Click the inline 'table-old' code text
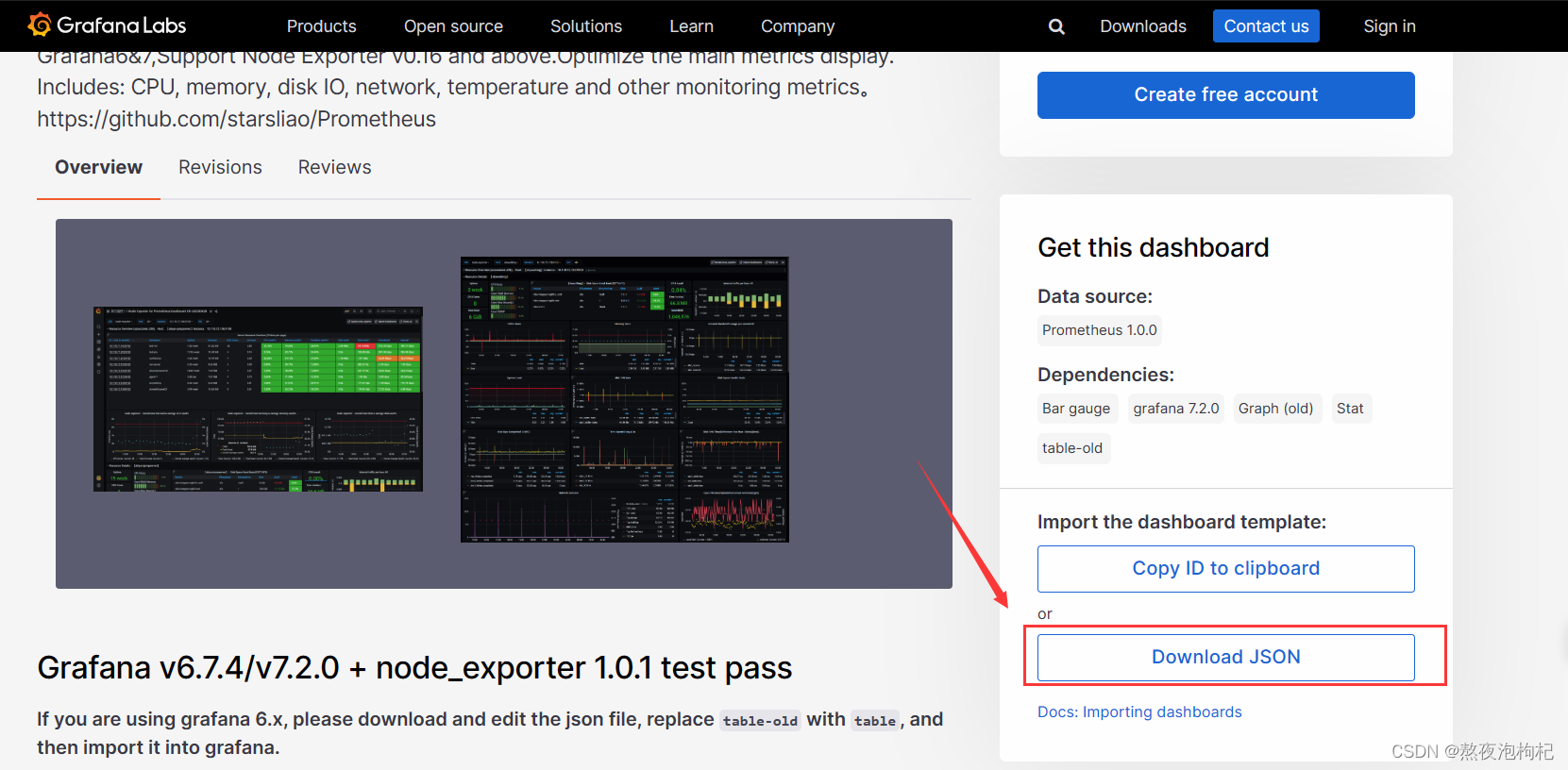Image resolution: width=1568 pixels, height=770 pixels. 760,721
